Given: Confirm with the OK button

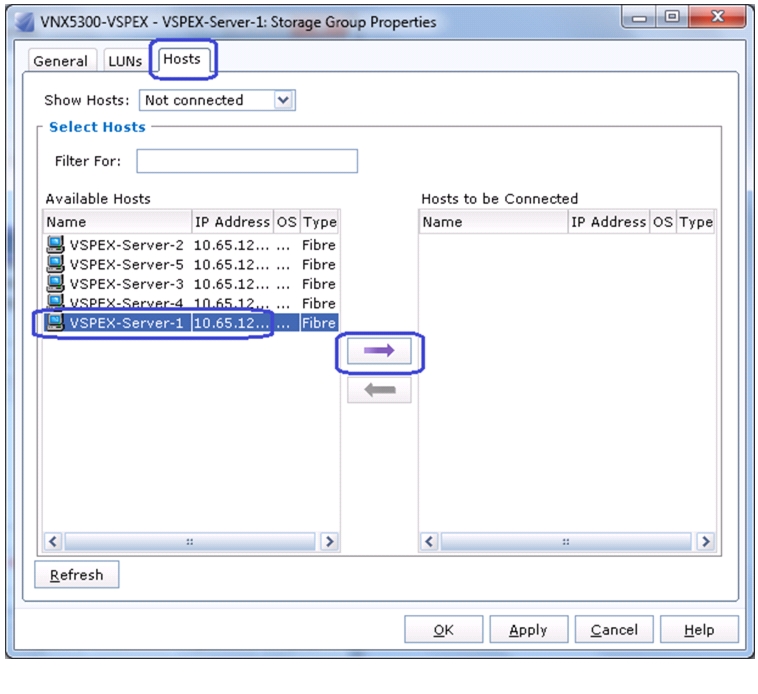Looking at the screenshot, I should [443, 630].
